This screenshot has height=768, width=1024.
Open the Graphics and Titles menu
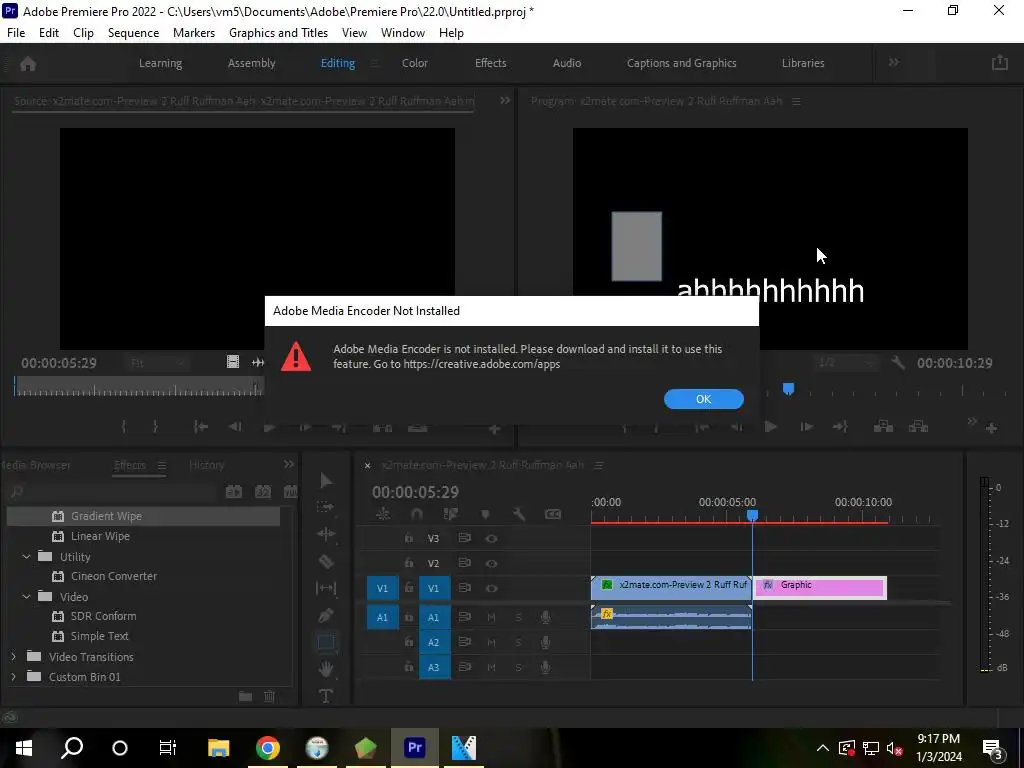point(278,33)
